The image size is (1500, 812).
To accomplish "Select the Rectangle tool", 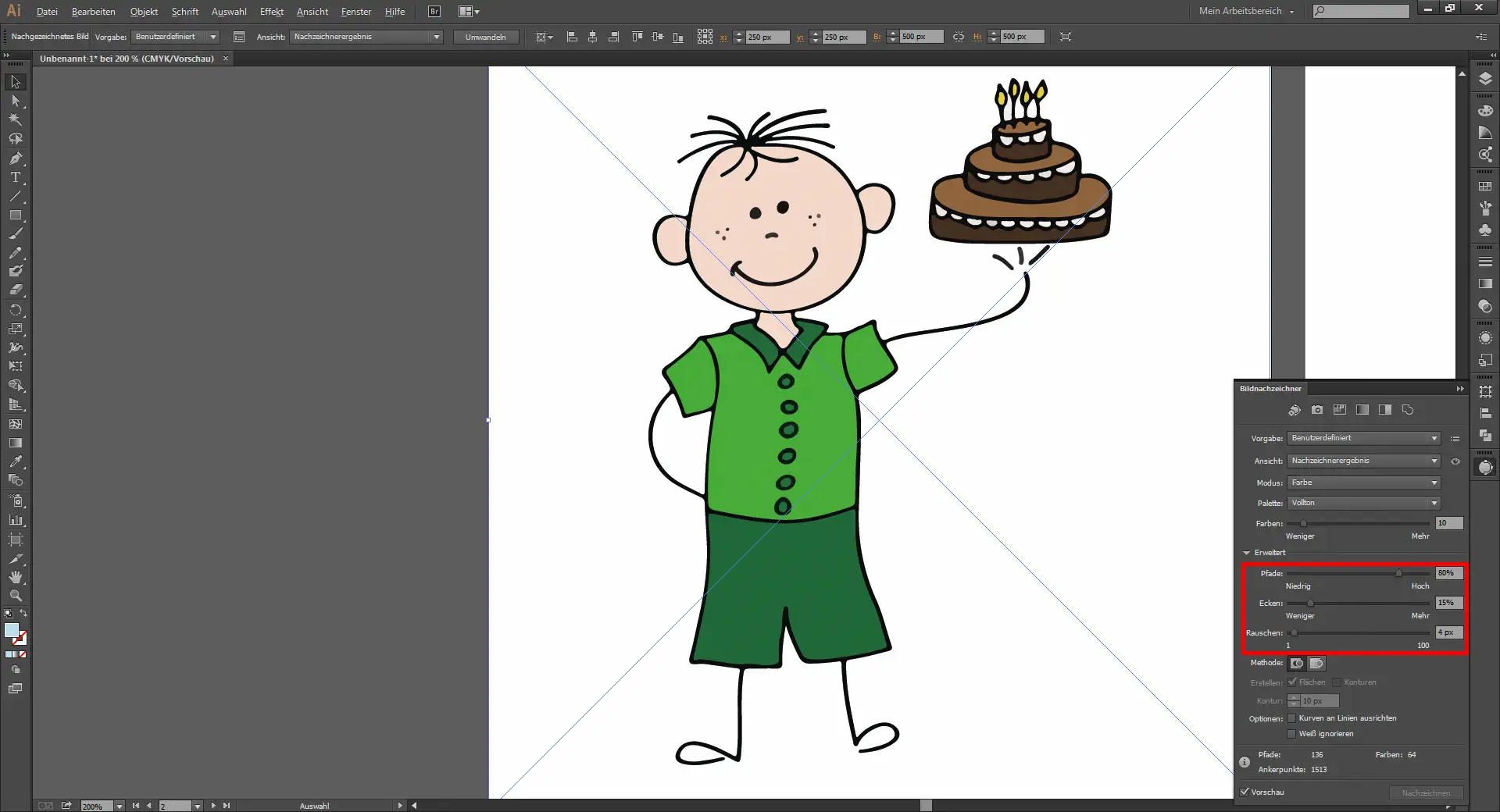I will [15, 215].
